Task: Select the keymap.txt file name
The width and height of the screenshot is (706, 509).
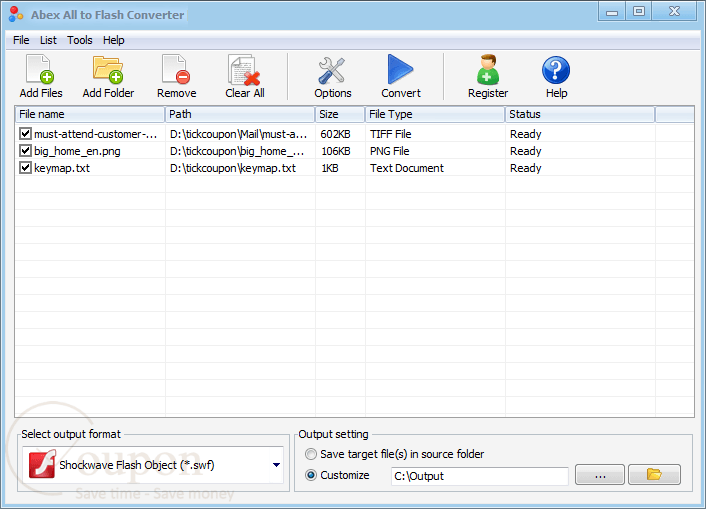Action: coord(62,168)
